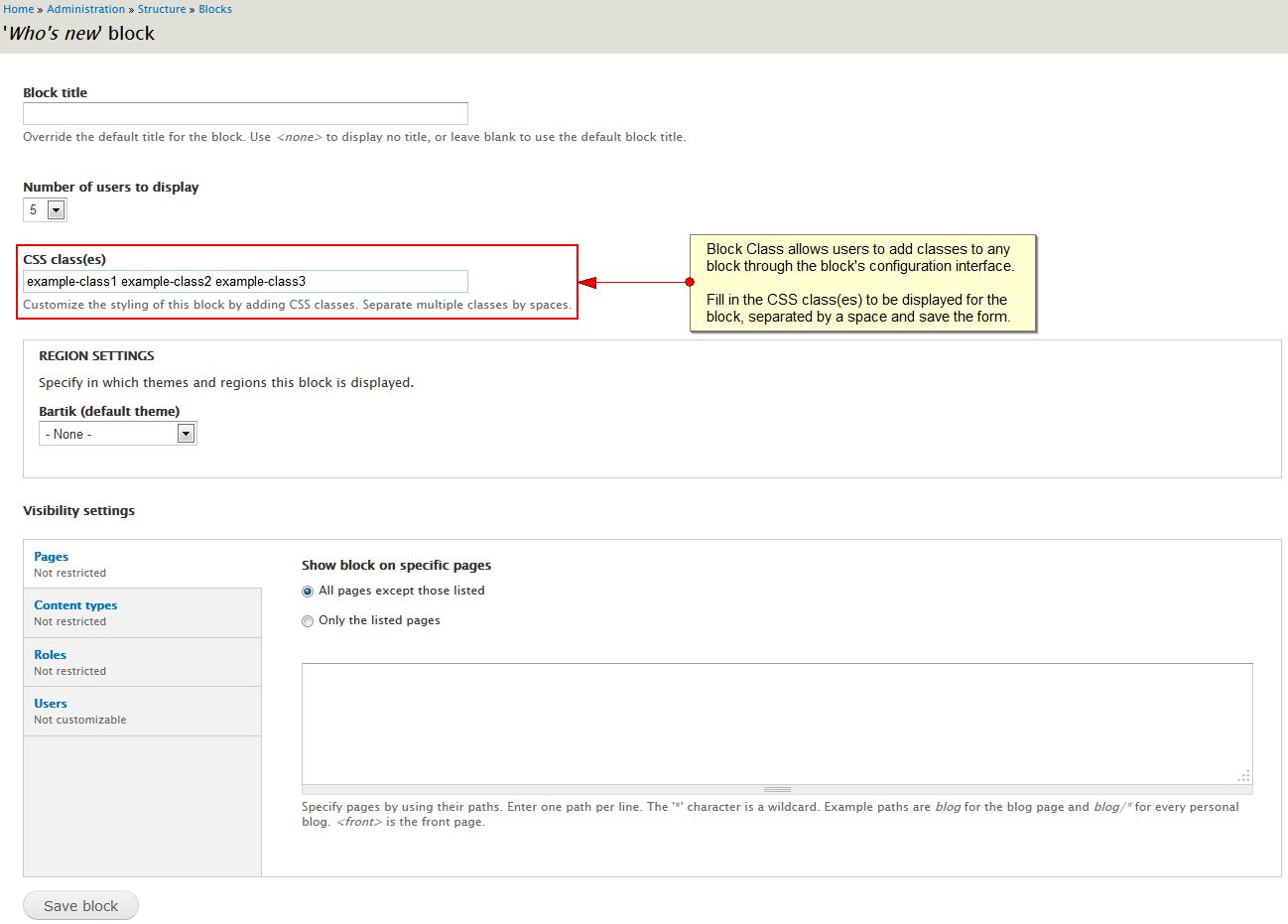Open the Administration breadcrumb link

85,9
